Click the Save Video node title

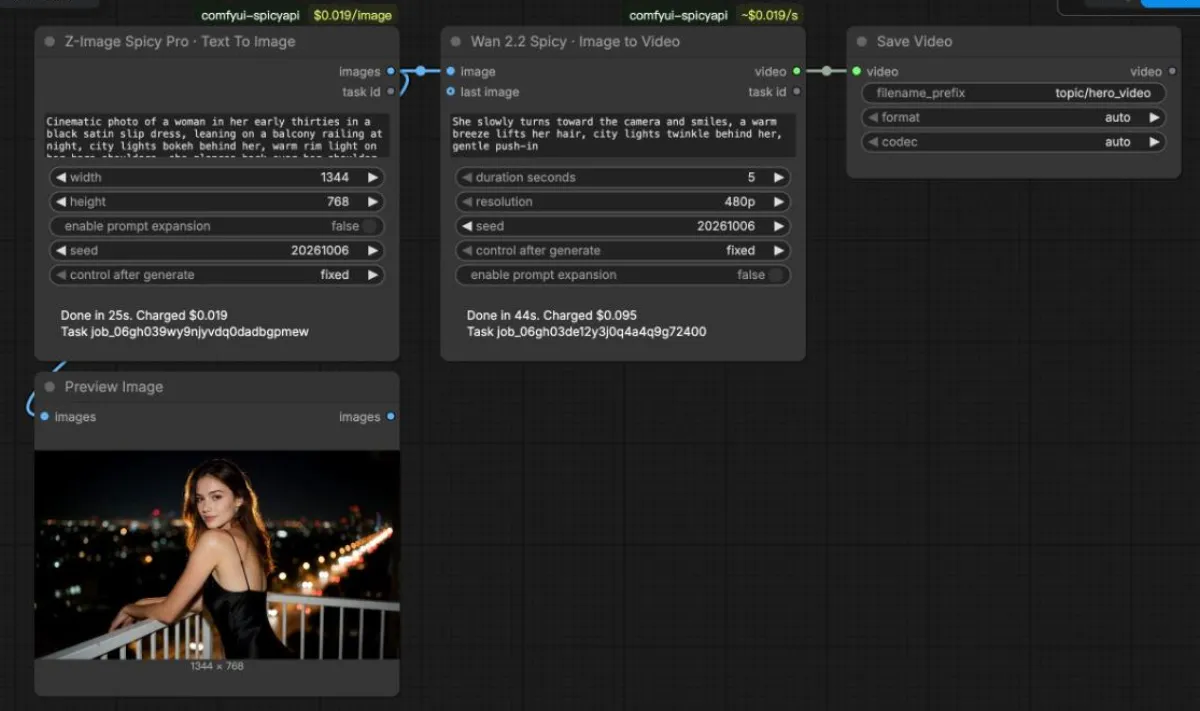tap(914, 42)
